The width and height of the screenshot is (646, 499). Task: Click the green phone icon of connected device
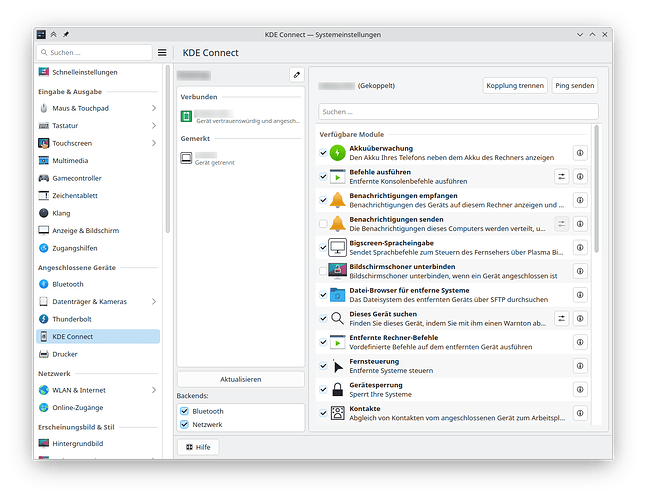pyautogui.click(x=186, y=116)
